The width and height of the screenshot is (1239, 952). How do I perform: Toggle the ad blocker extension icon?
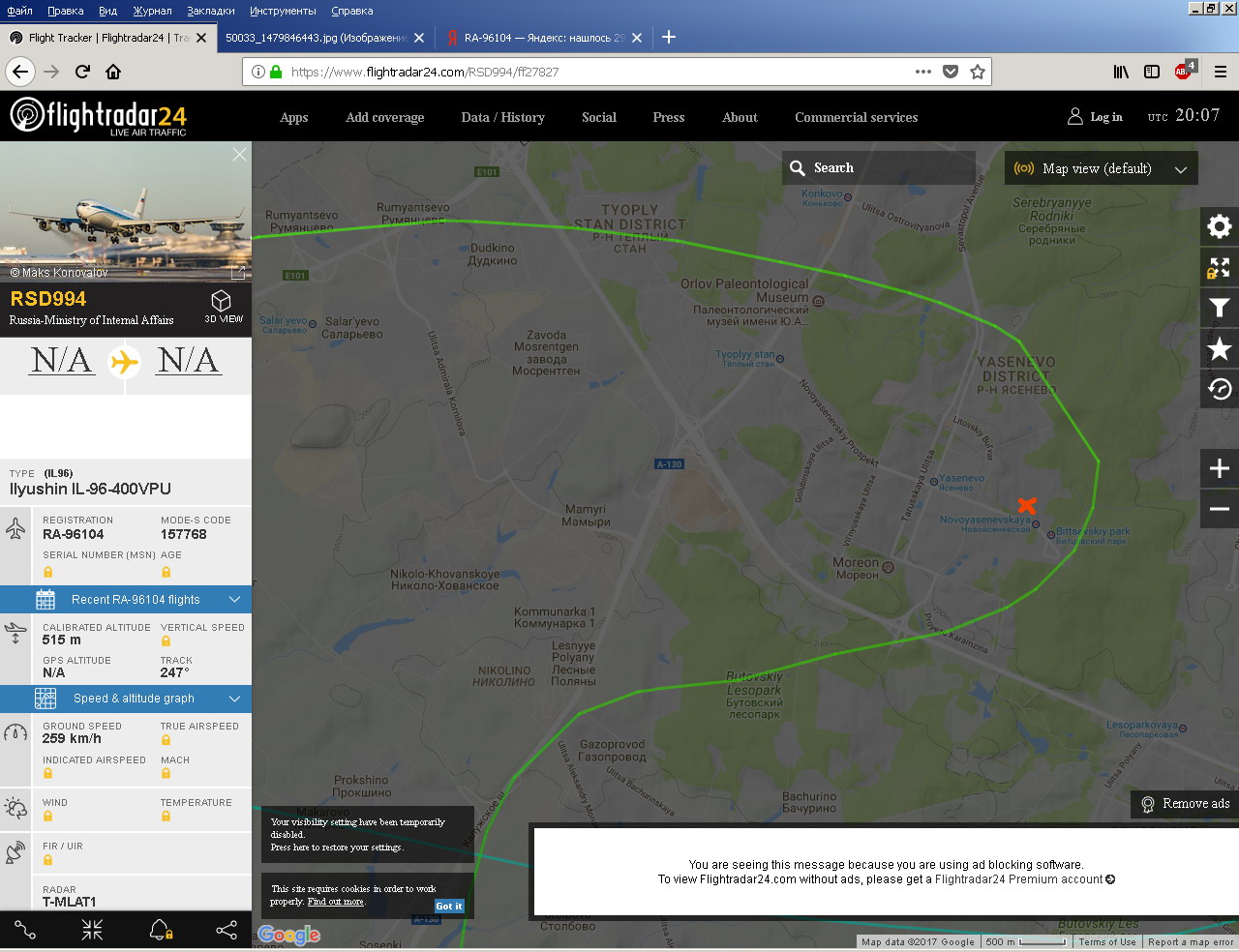pyautogui.click(x=1184, y=72)
